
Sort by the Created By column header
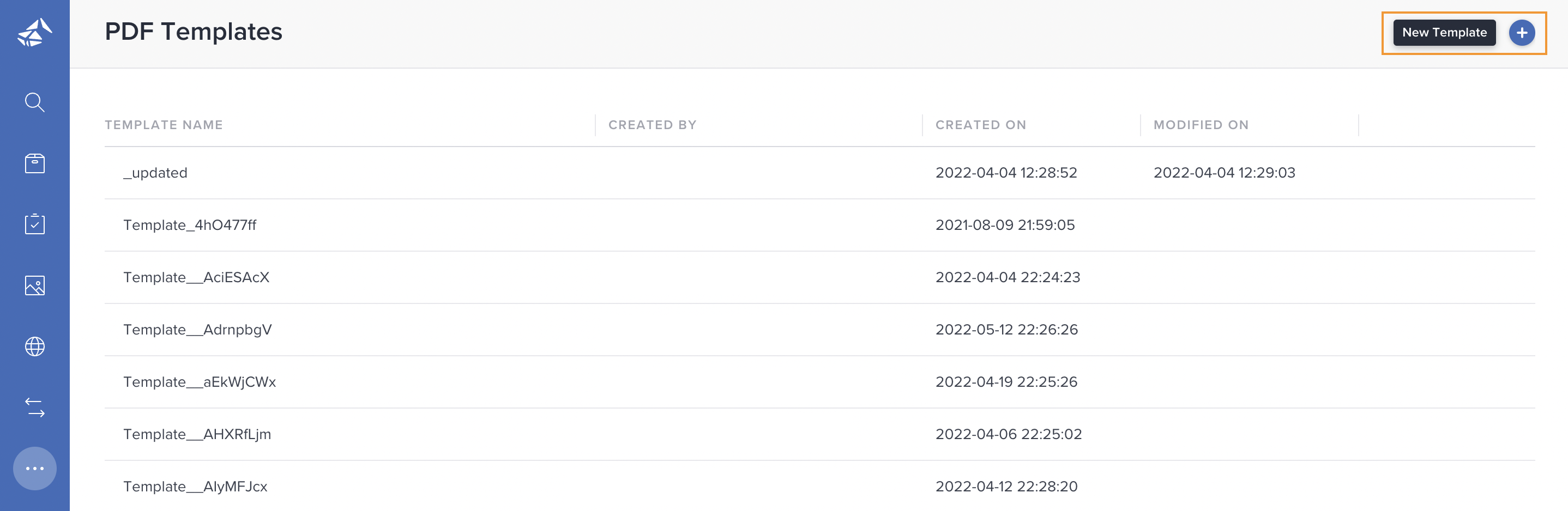pos(653,125)
